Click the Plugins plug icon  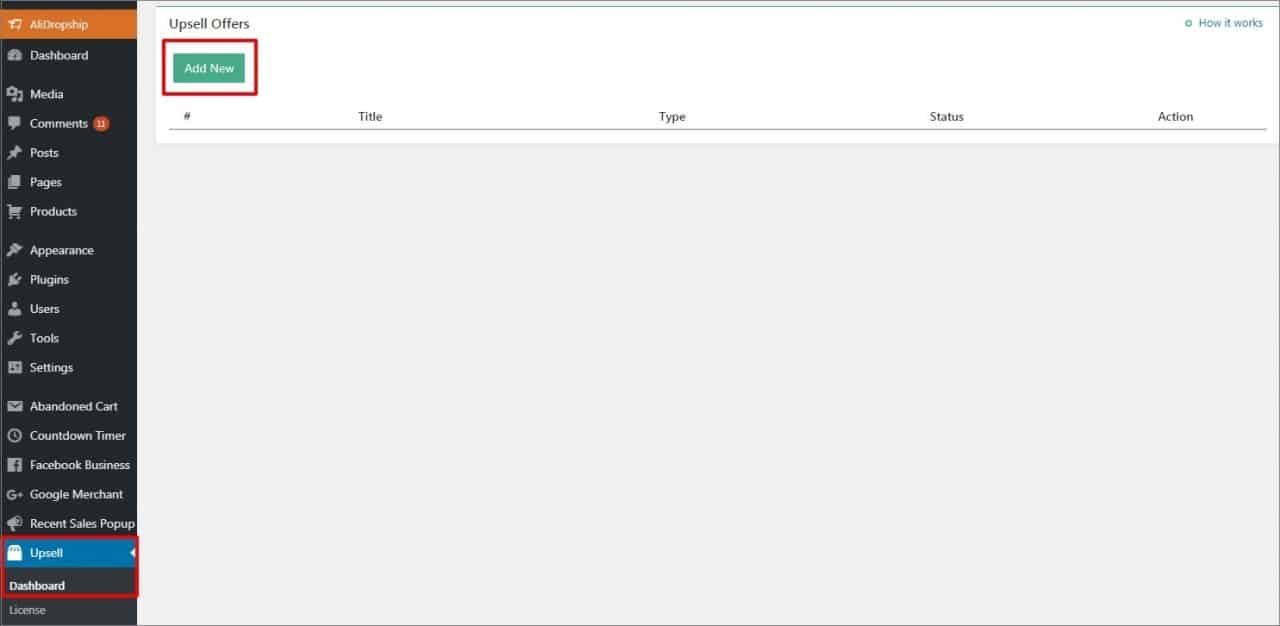click(x=14, y=279)
